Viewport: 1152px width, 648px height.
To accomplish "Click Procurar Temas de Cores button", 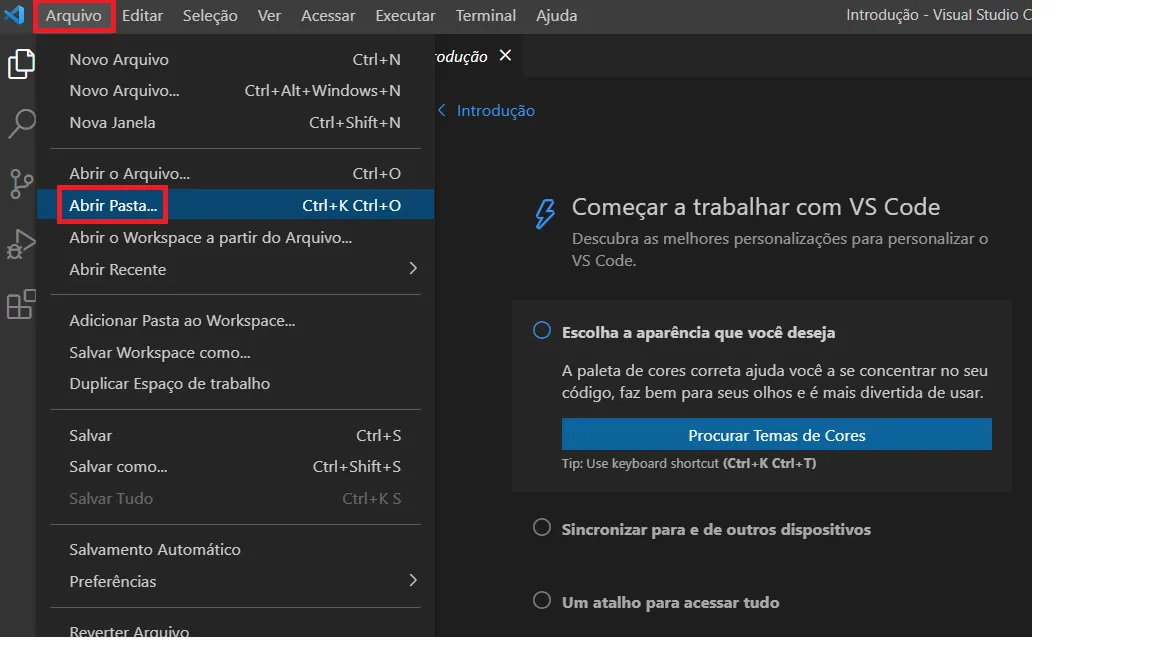I will coord(777,435).
